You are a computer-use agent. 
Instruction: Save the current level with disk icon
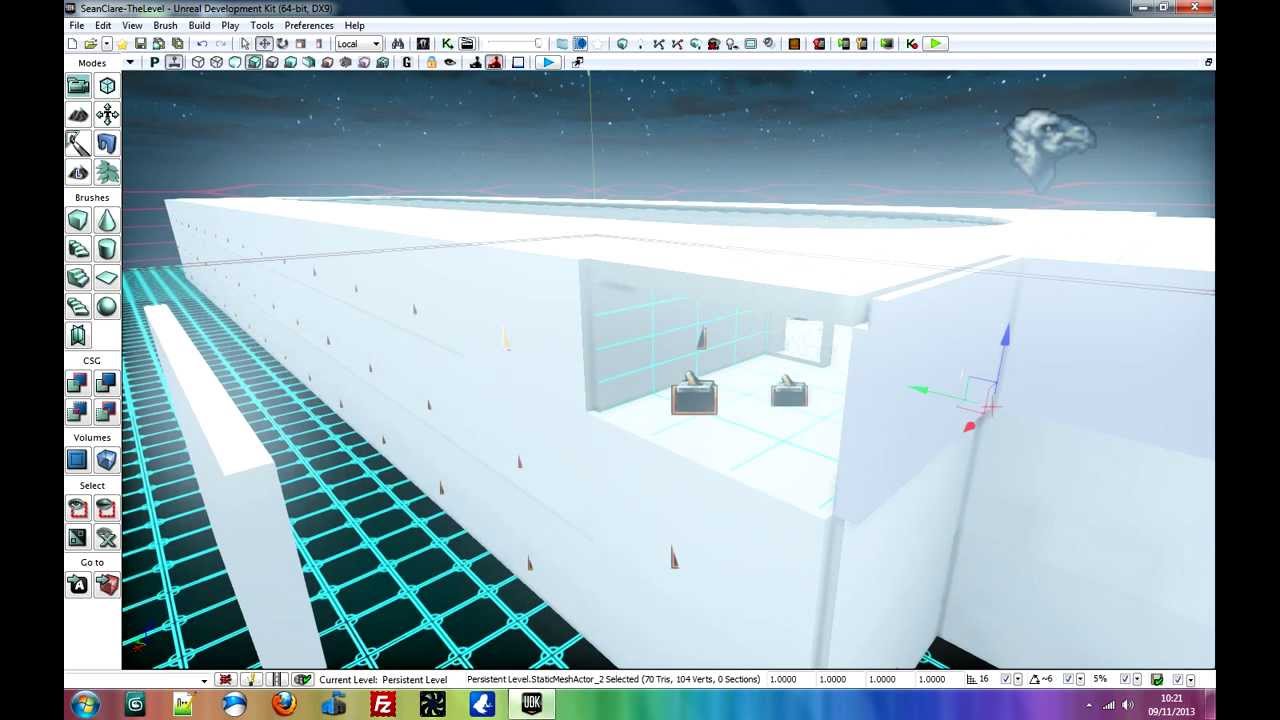tap(140, 44)
